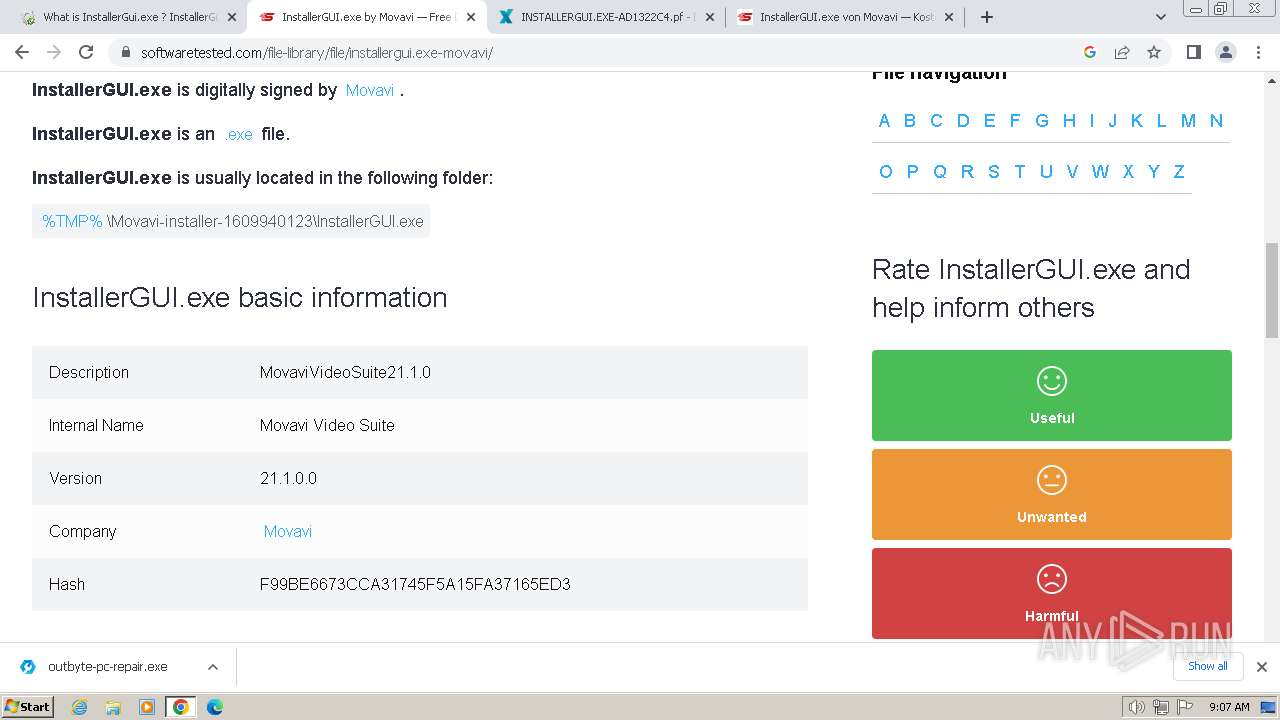The width and height of the screenshot is (1280, 720).
Task: Open the Chrome three-dot menu
Action: (x=1258, y=52)
